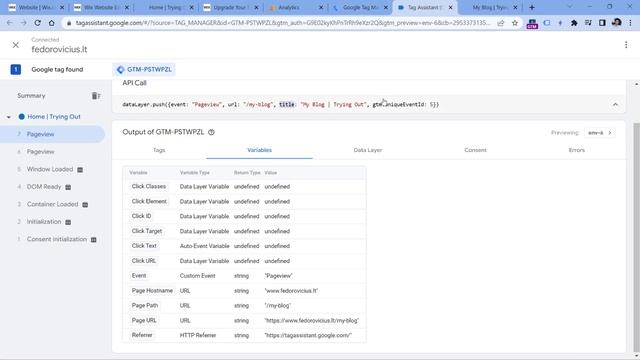
Task: Click the Click Target variable chip
Action: coord(147,231)
